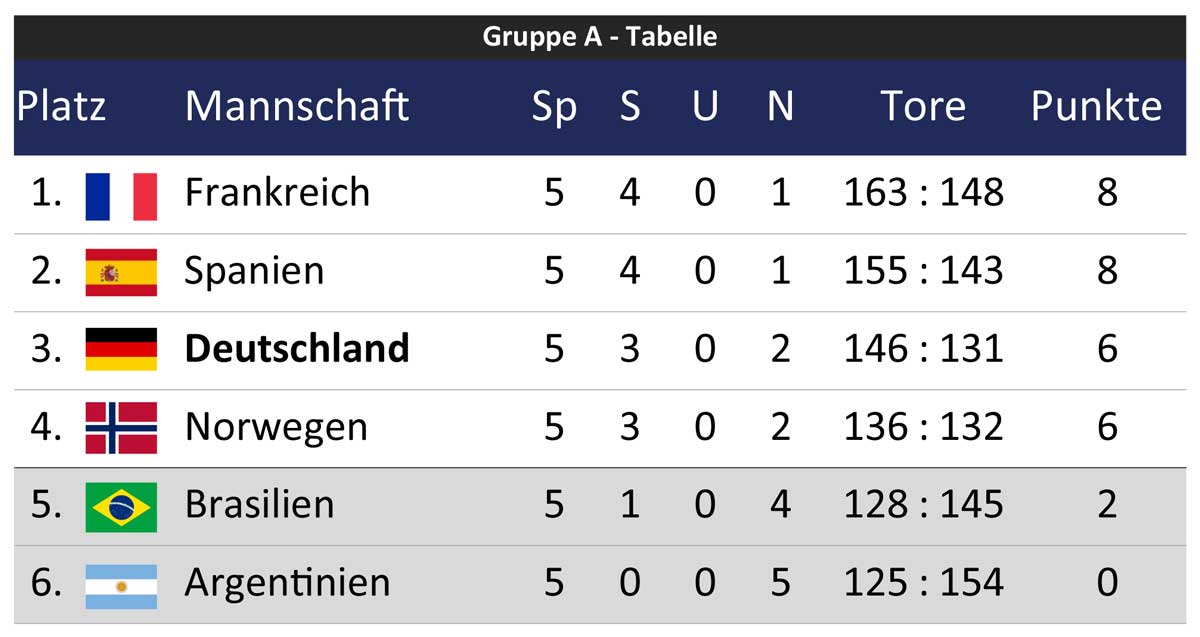Click the 125 : 154 goals value
The width and height of the screenshot is (1200, 637).
923,582
